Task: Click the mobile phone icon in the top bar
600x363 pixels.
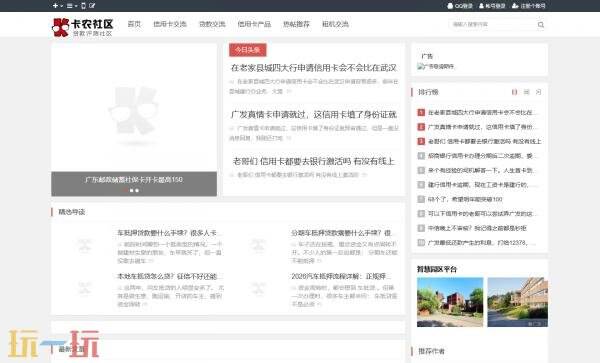Action: [x=83, y=6]
